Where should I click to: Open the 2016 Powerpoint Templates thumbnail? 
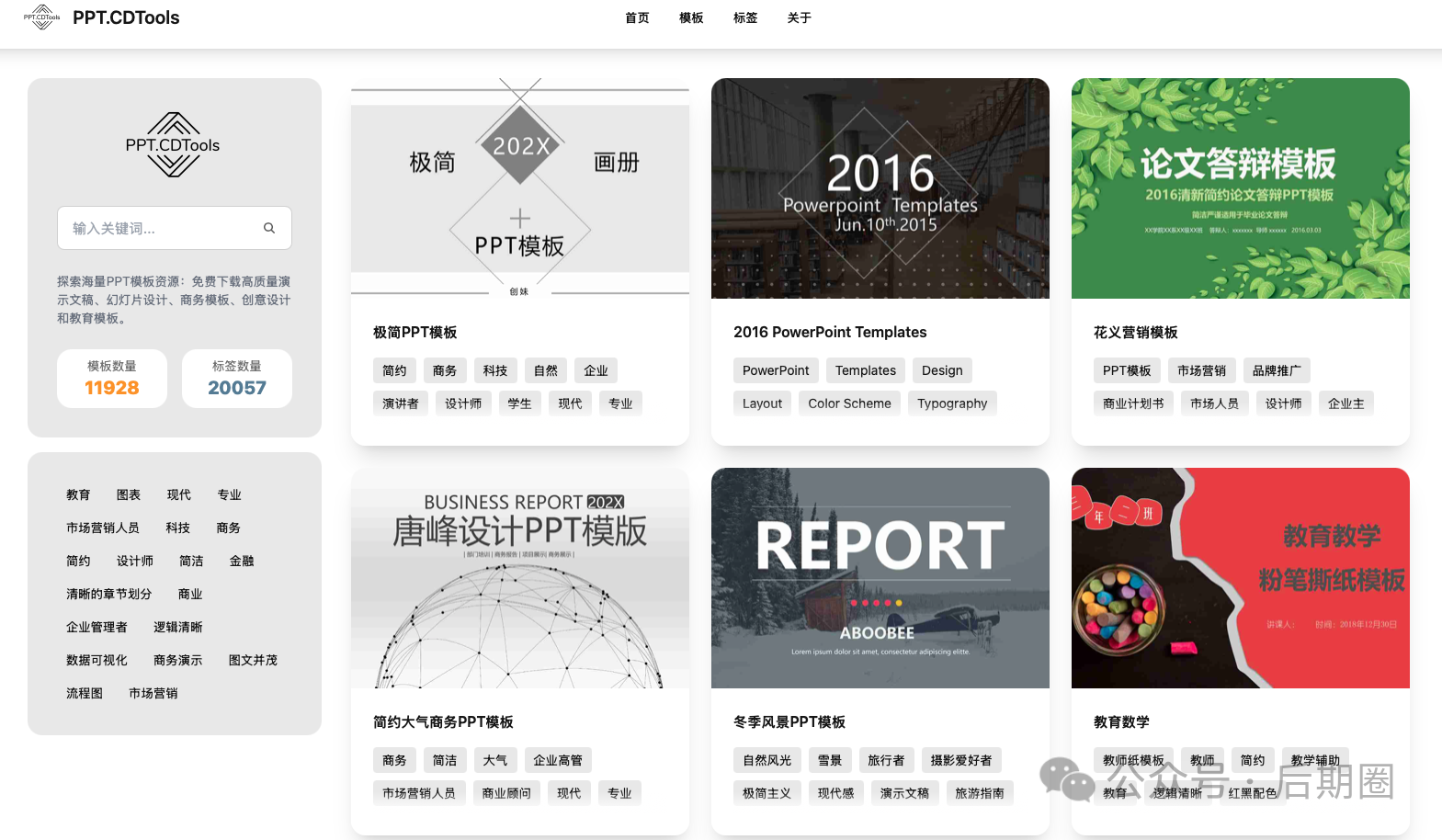tap(880, 188)
